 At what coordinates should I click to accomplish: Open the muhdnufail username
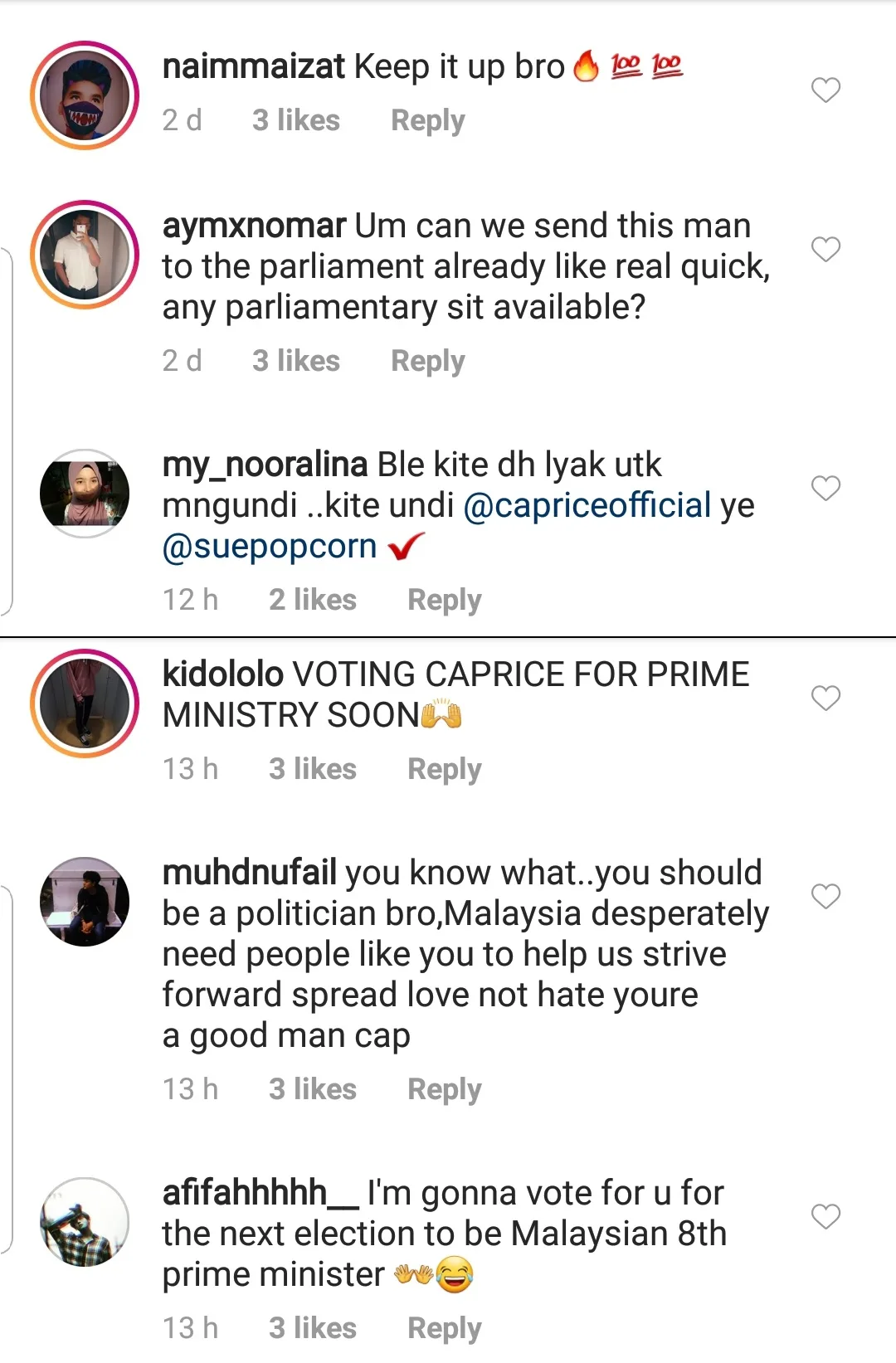(x=249, y=873)
